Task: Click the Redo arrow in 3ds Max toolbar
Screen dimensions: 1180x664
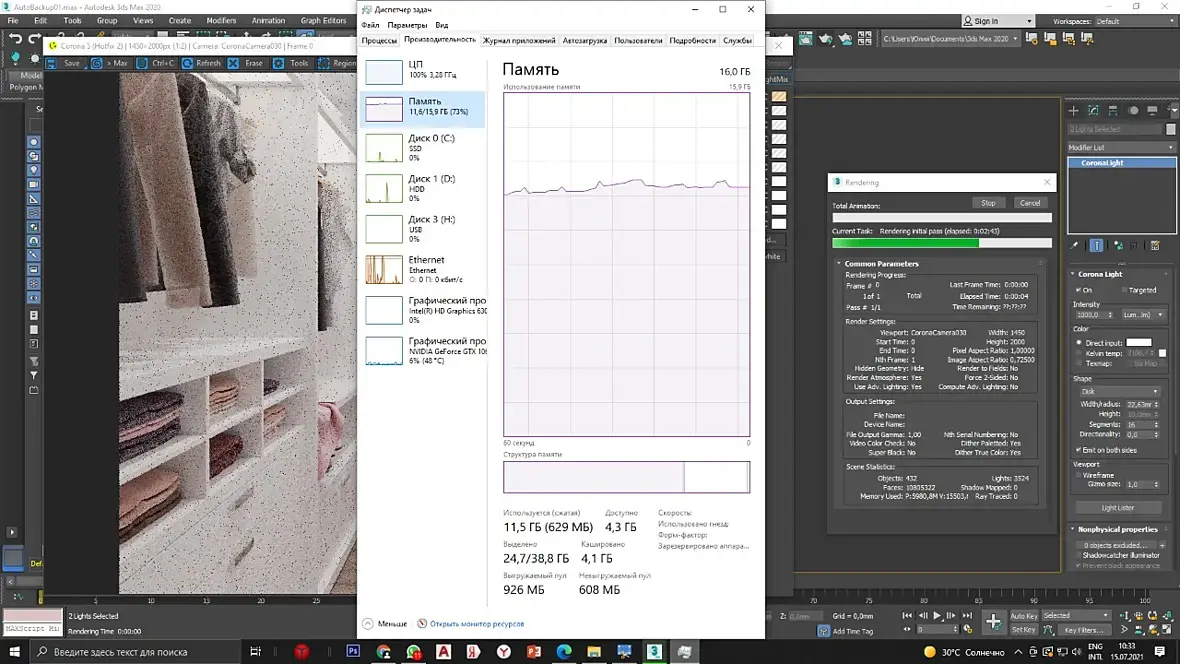Action: pos(35,38)
